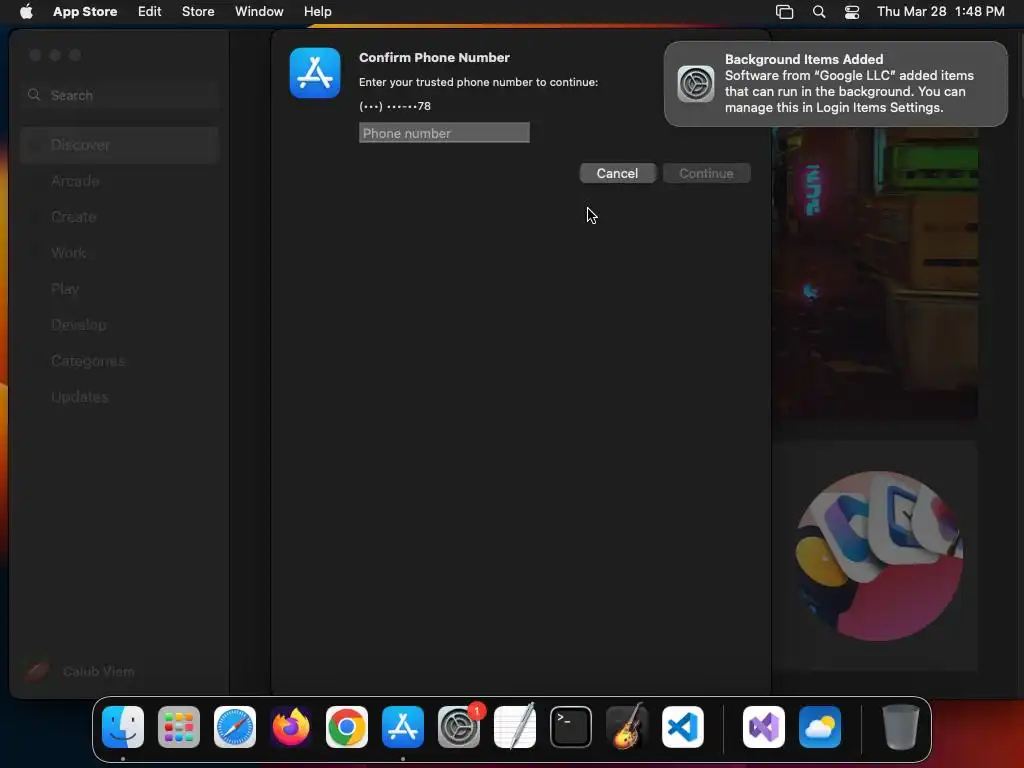Open TextEdit from the Dock
1024x768 pixels.
515,727
